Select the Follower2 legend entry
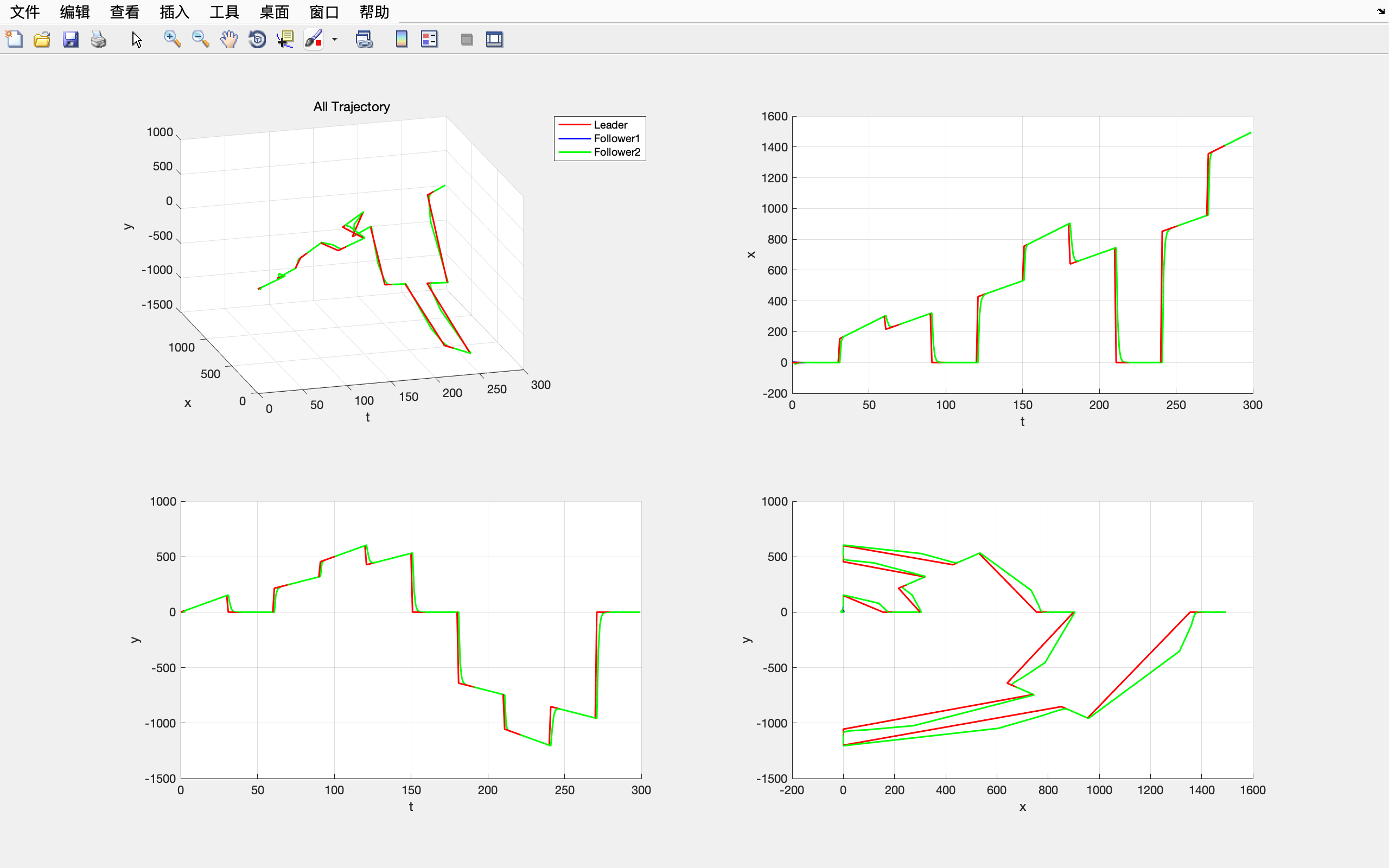This screenshot has width=1389, height=868. click(x=617, y=152)
